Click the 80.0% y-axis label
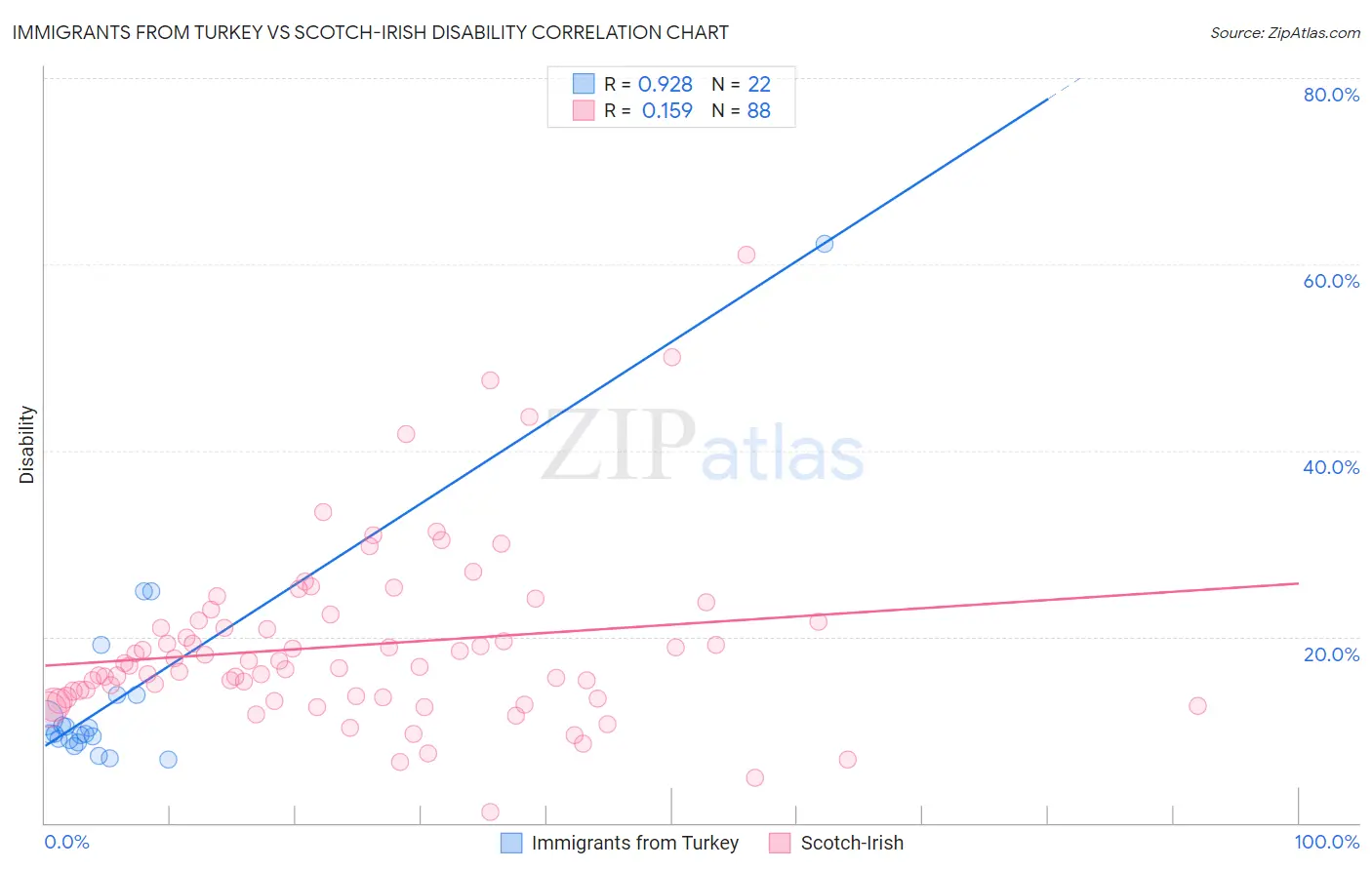This screenshot has height=870, width=1372. [x=1331, y=95]
